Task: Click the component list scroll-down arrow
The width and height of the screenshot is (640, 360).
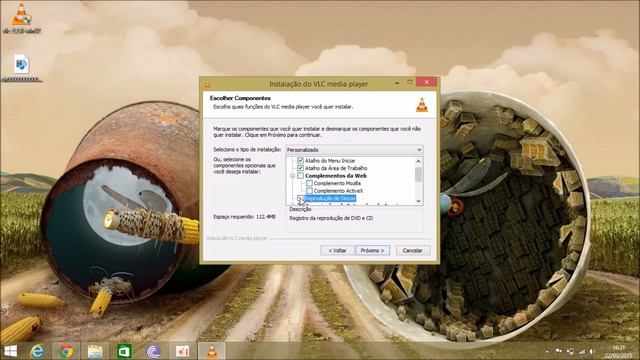Action: (x=418, y=201)
